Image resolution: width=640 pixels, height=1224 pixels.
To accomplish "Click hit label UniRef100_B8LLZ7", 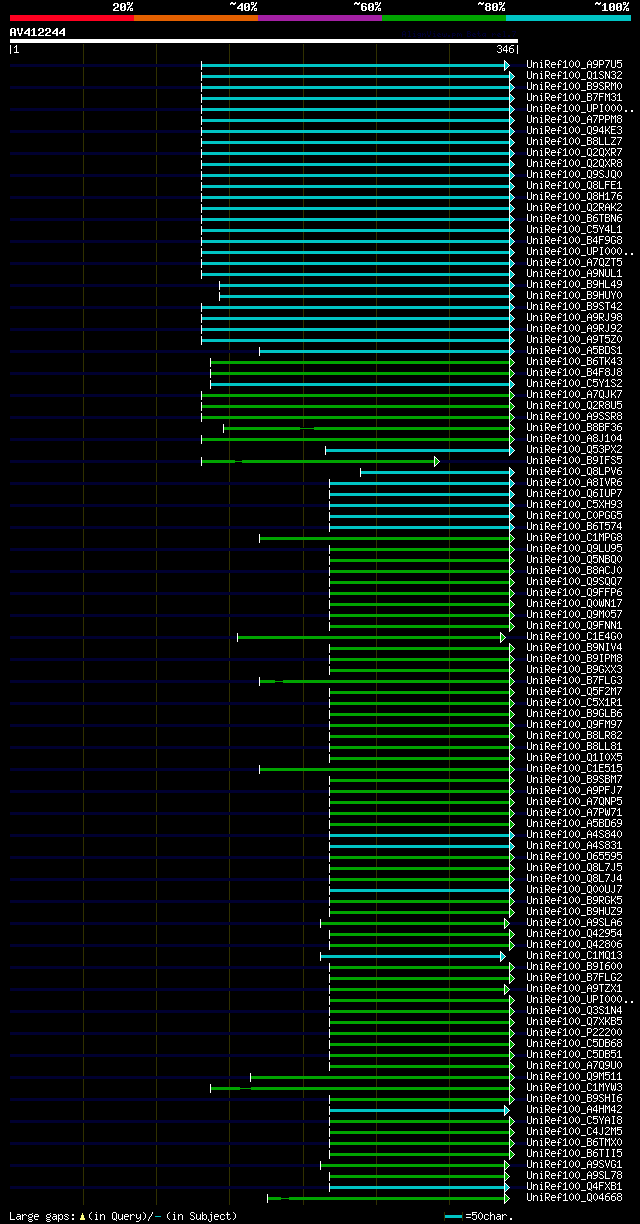I will 574,141.
